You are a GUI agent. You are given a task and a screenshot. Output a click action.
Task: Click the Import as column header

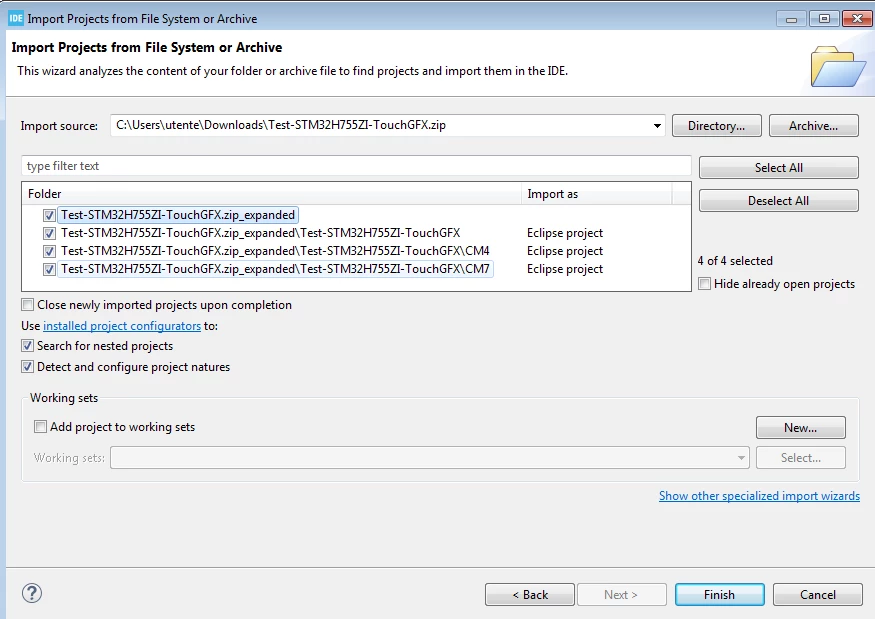(597, 194)
